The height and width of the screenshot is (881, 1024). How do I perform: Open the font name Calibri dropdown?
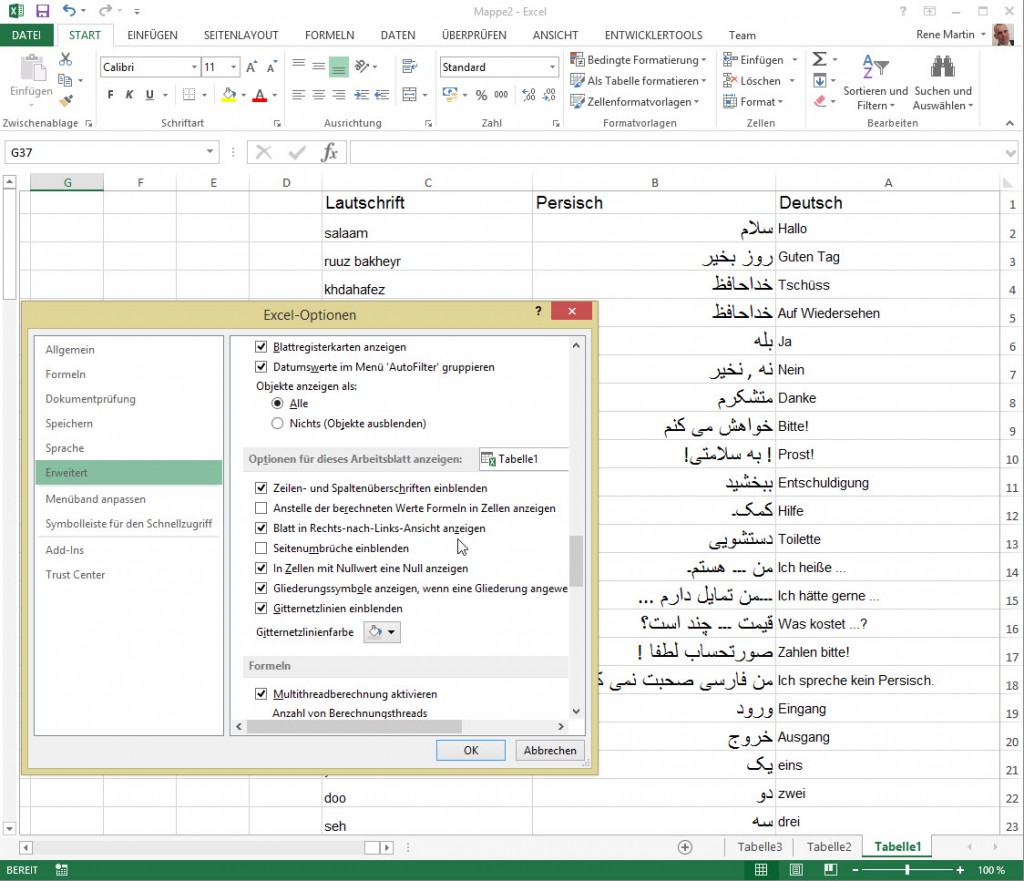[194, 67]
